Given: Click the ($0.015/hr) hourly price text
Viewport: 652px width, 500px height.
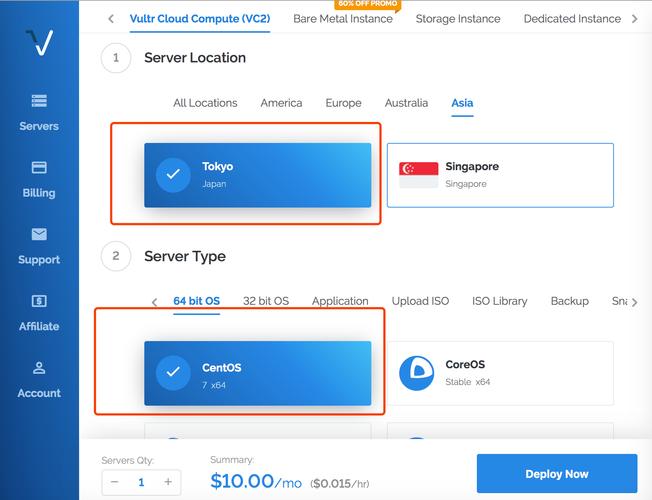Looking at the screenshot, I should pyautogui.click(x=340, y=483).
